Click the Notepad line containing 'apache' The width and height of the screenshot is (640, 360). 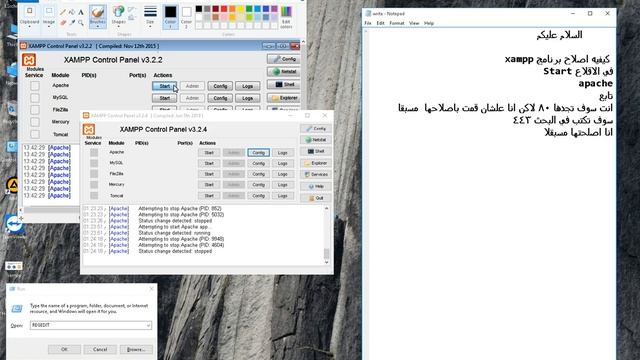[596, 83]
